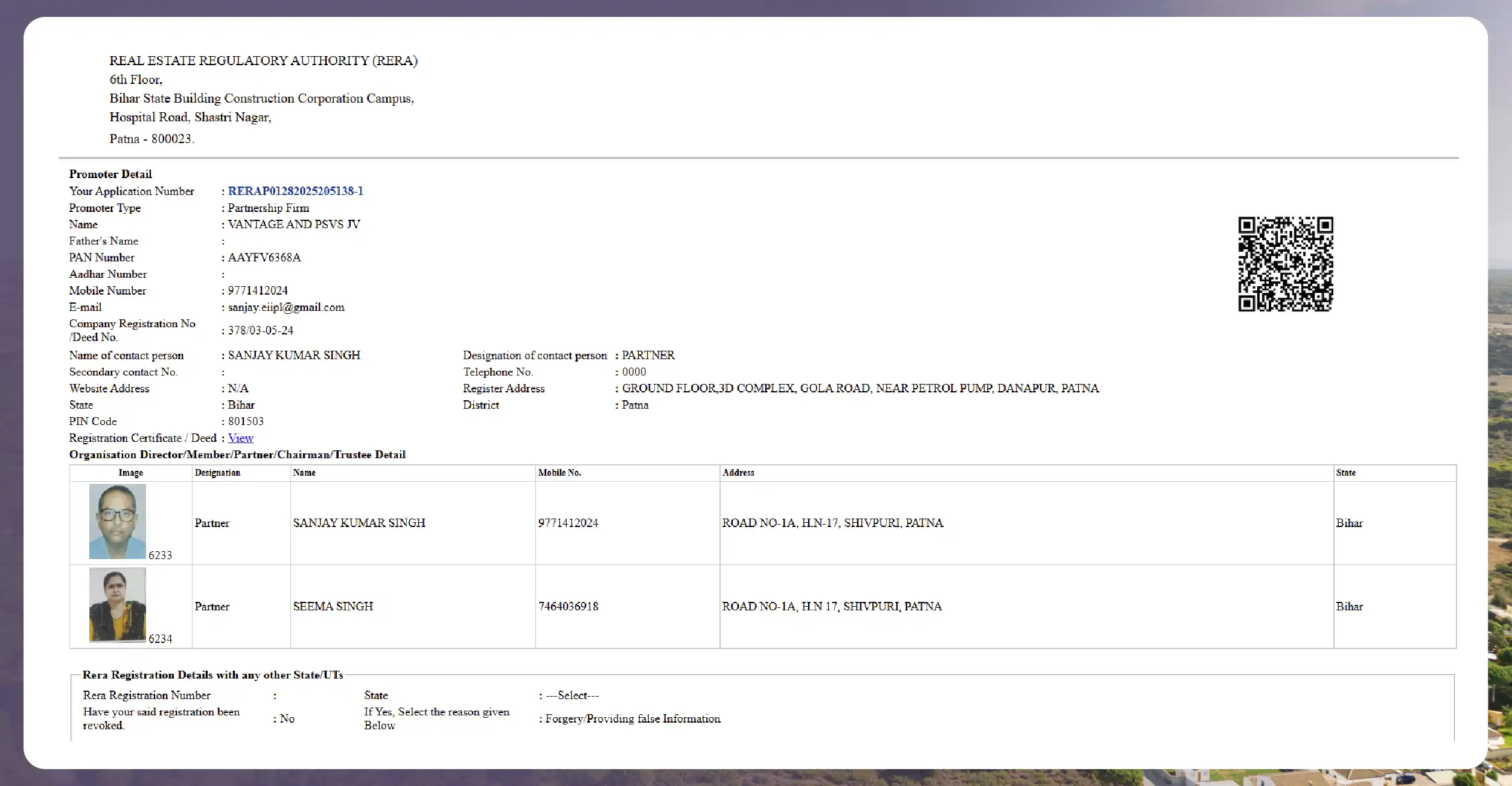This screenshot has width=1512, height=786.
Task: Click the Image column header
Action: click(x=130, y=473)
